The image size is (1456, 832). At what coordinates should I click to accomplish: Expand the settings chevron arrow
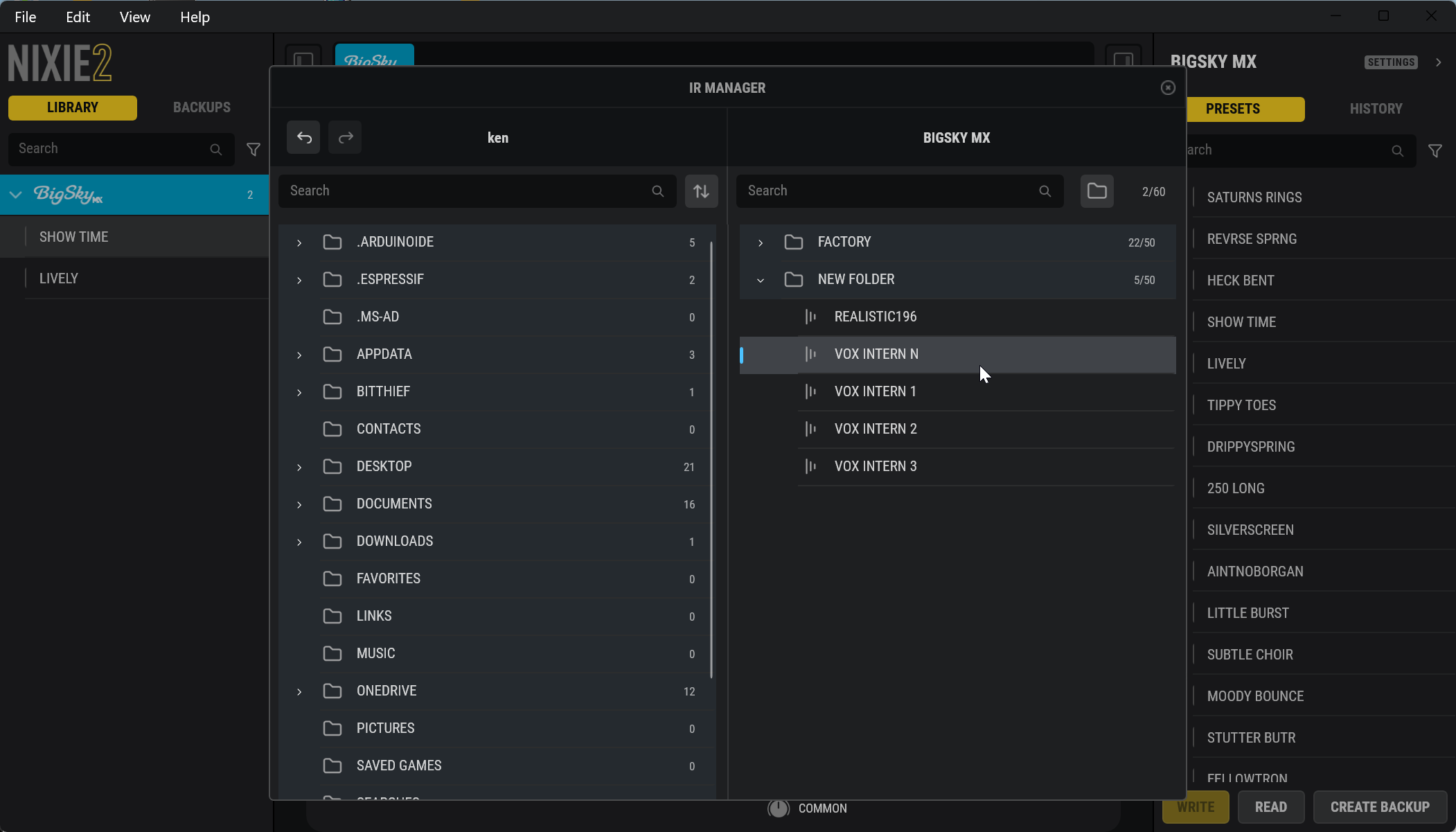coord(1439,62)
